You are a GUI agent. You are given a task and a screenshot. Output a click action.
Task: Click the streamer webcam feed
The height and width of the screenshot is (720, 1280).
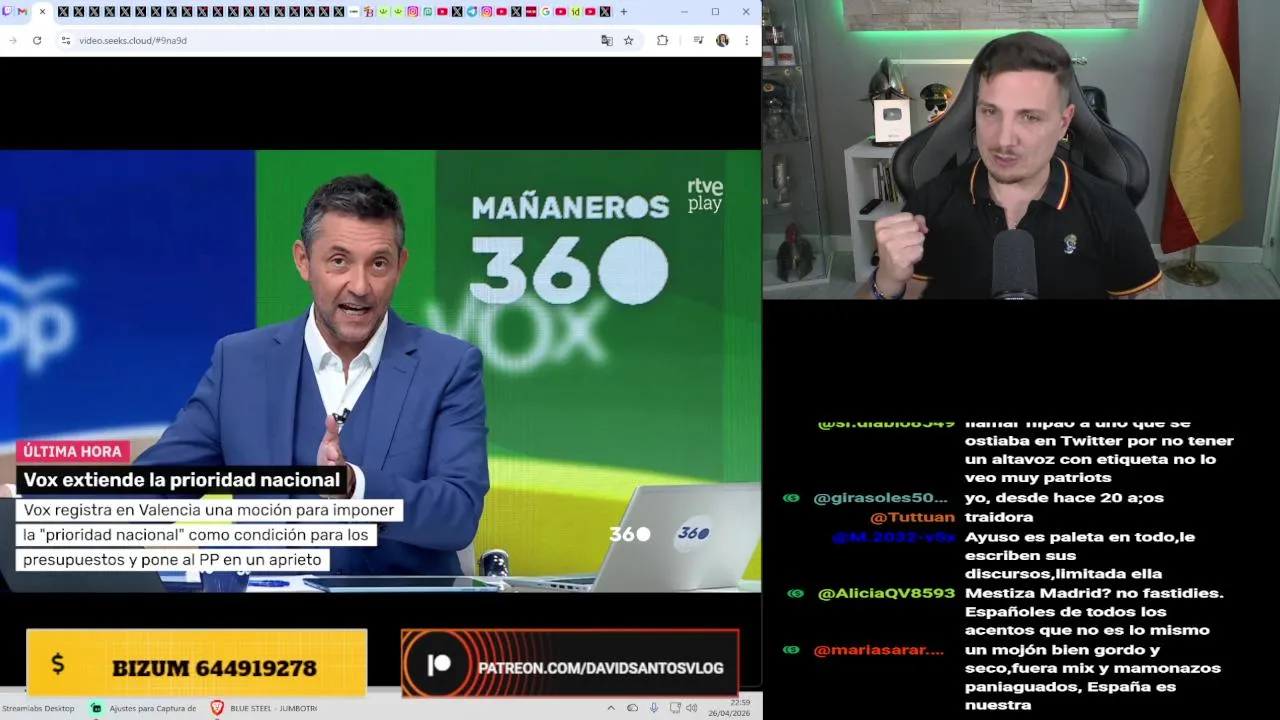pos(1021,150)
